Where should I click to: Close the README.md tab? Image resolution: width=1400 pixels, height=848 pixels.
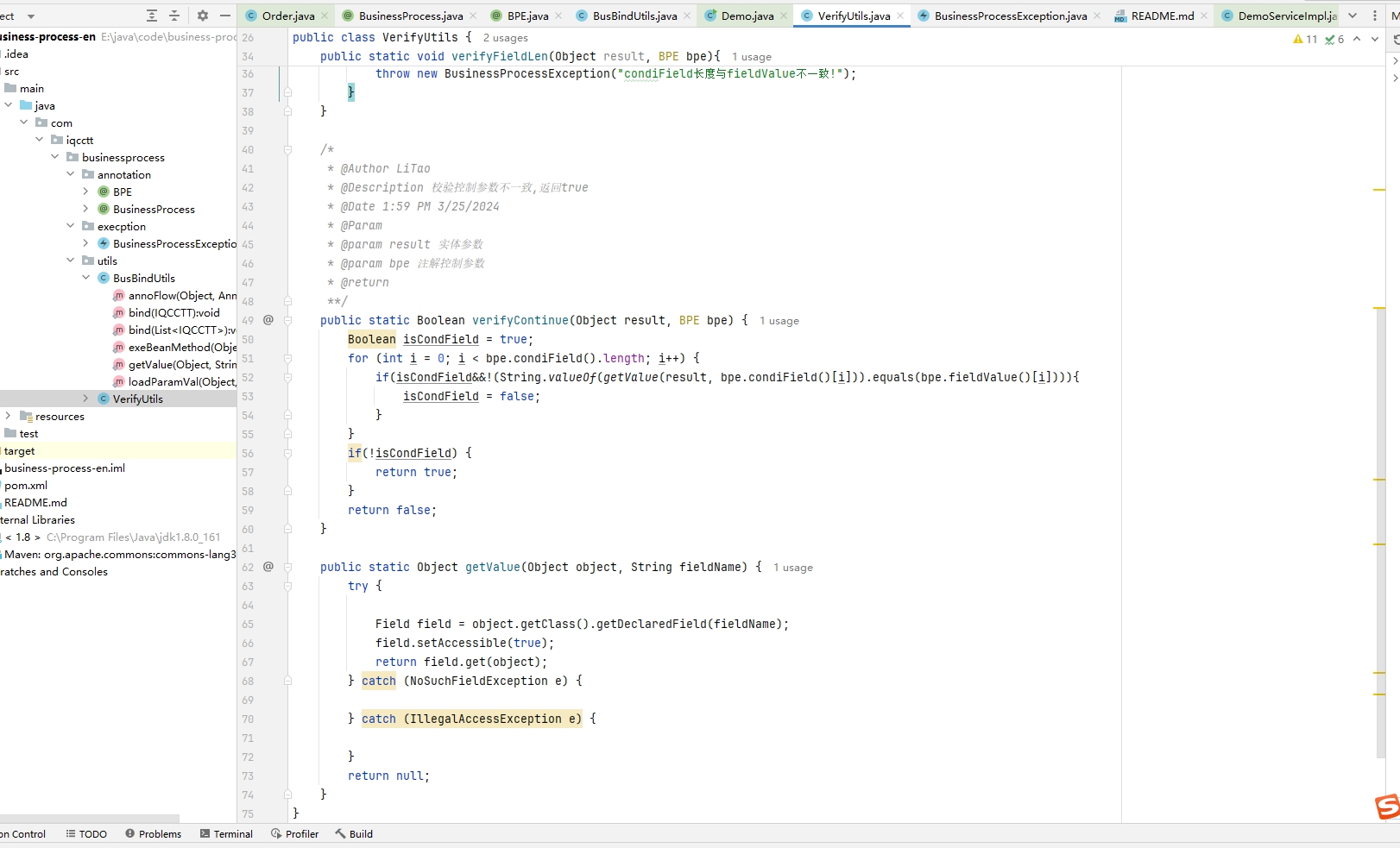1204,16
